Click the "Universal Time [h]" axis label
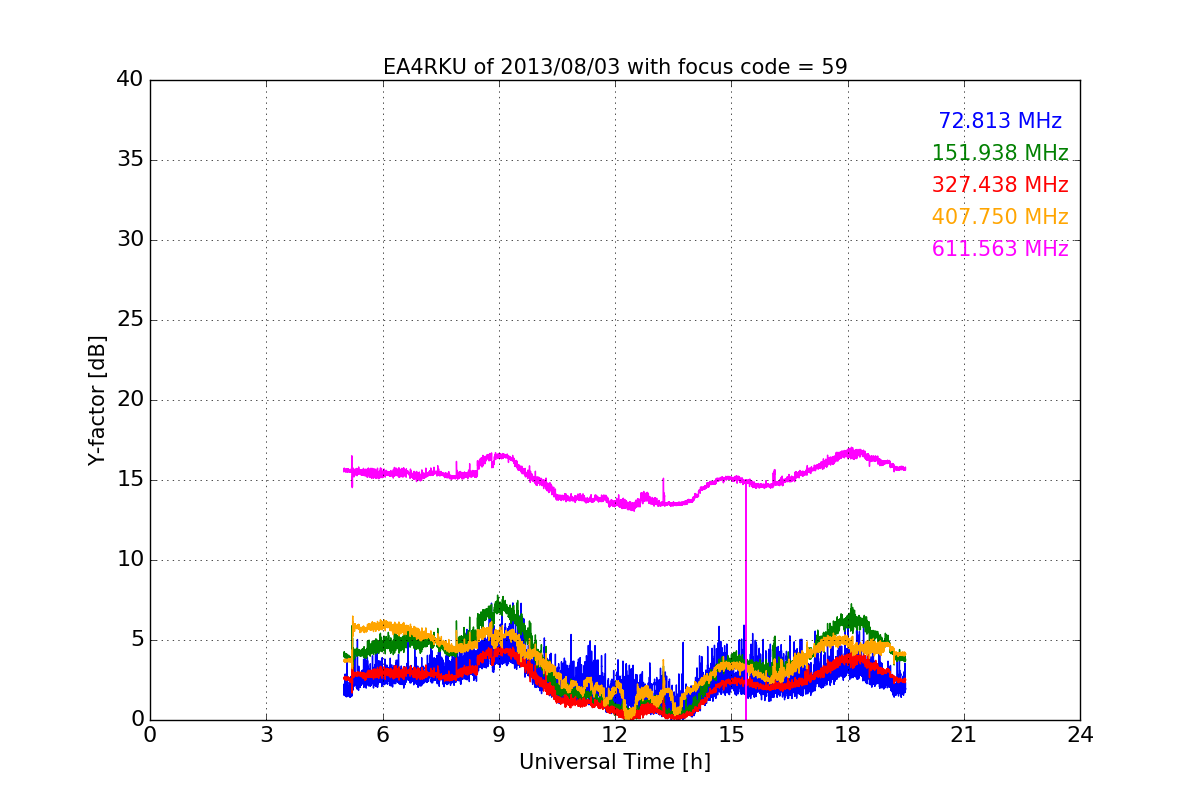 pyautogui.click(x=615, y=762)
